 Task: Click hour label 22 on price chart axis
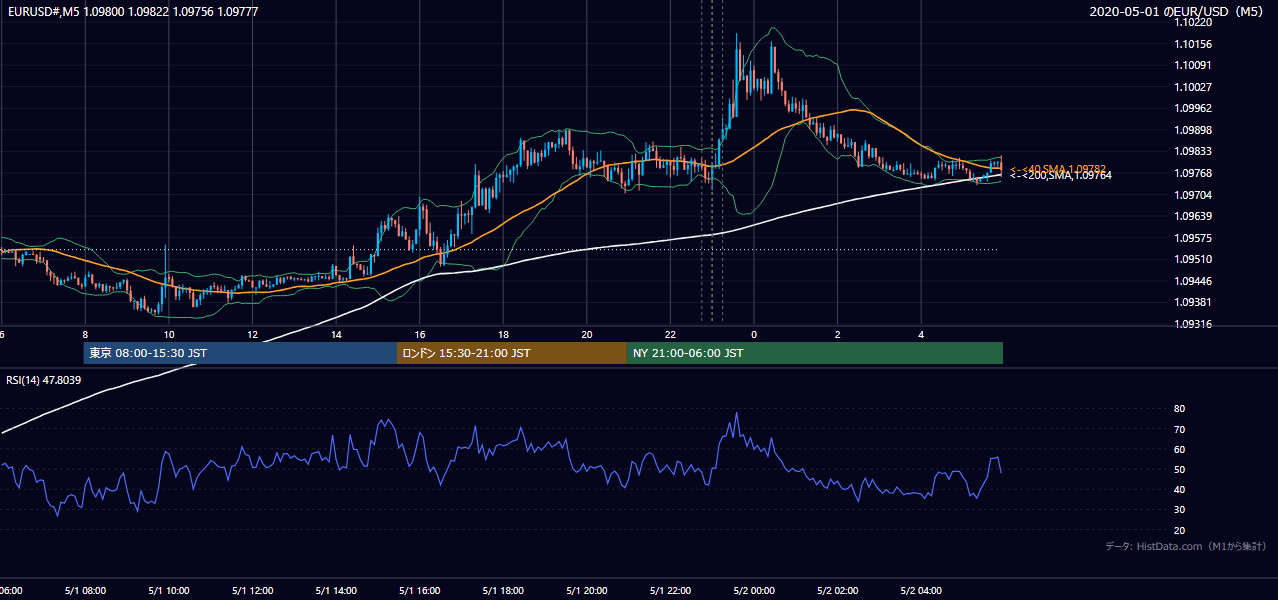671,335
